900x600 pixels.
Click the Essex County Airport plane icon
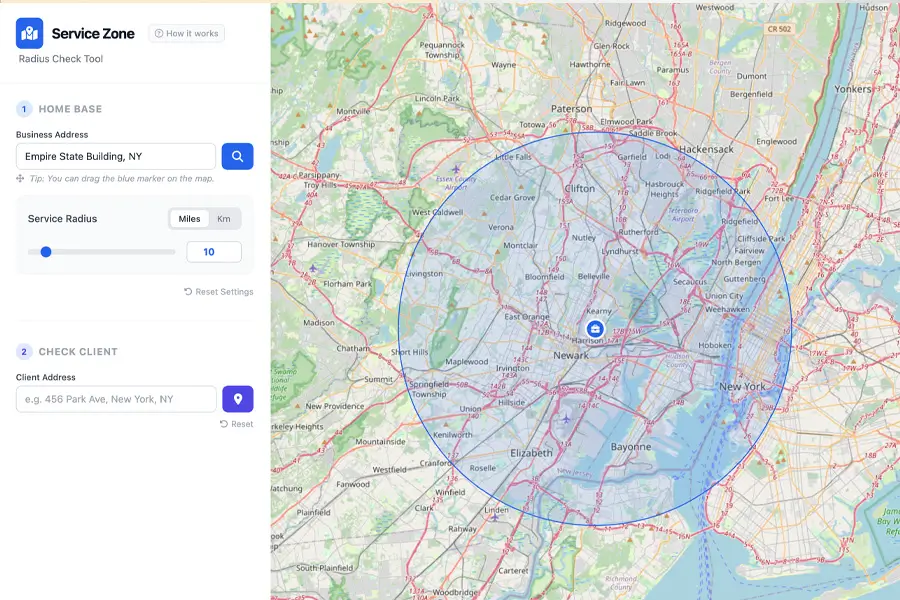[456, 168]
